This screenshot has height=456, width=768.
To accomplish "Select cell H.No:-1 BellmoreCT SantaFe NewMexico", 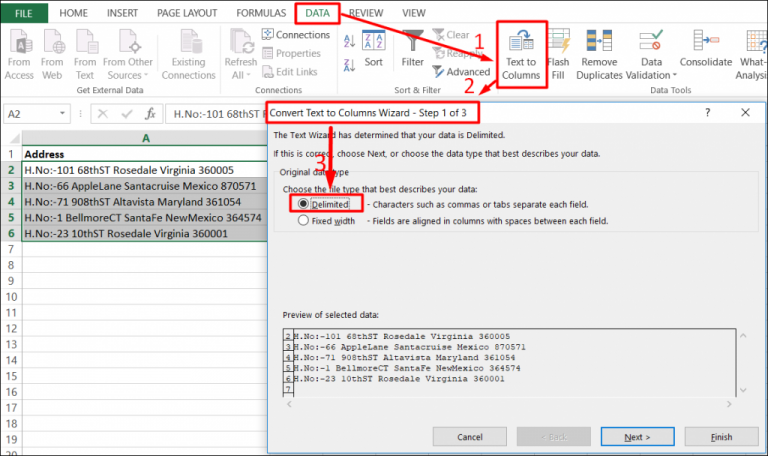I will click(144, 217).
